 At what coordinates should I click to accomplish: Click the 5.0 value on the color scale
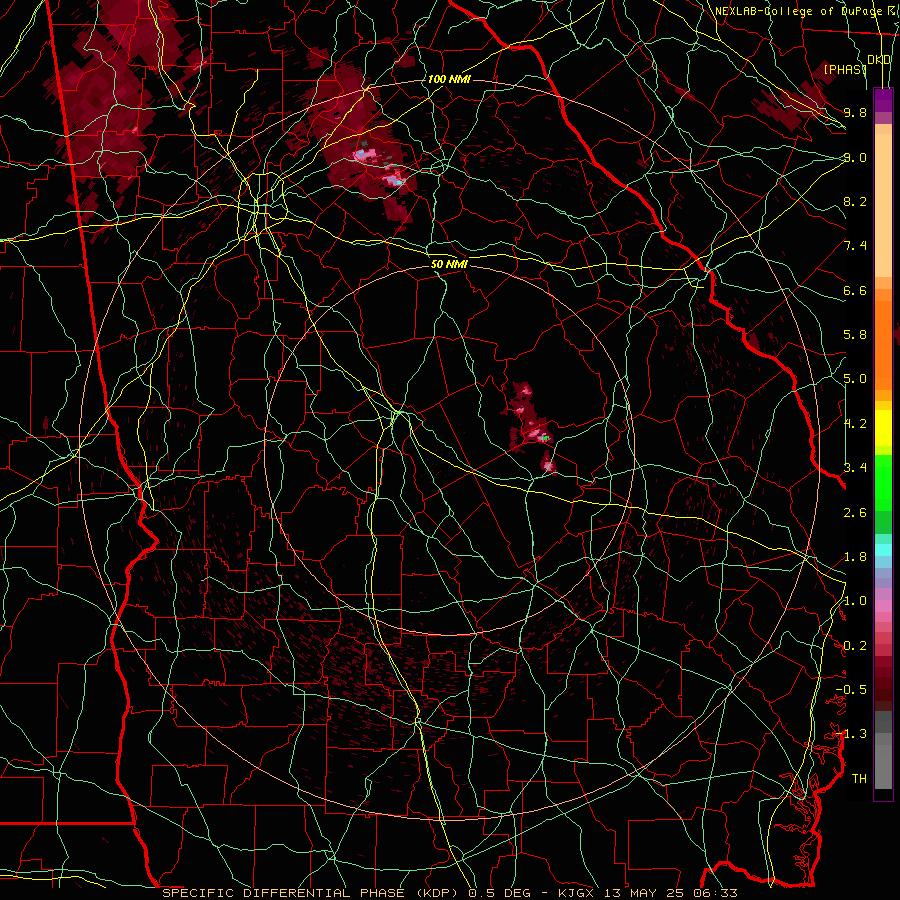[855, 379]
